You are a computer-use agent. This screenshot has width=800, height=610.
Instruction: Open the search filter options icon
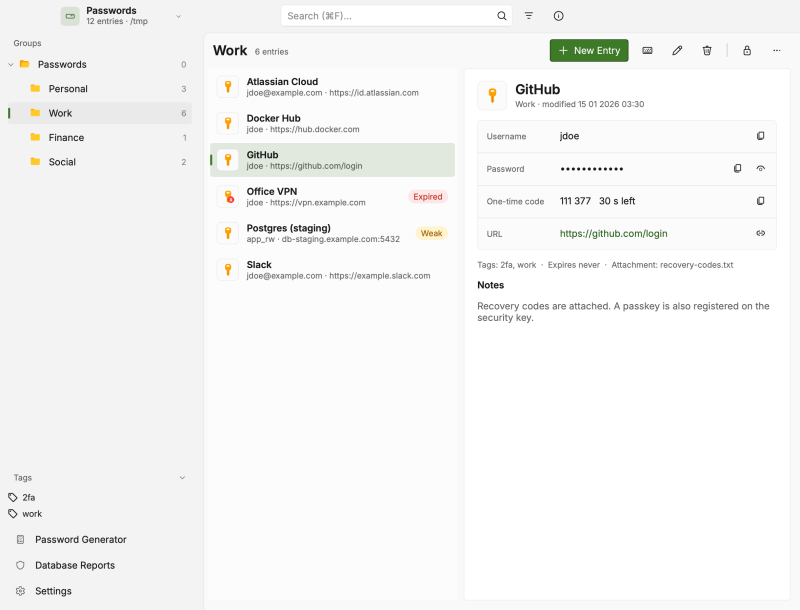click(x=529, y=16)
